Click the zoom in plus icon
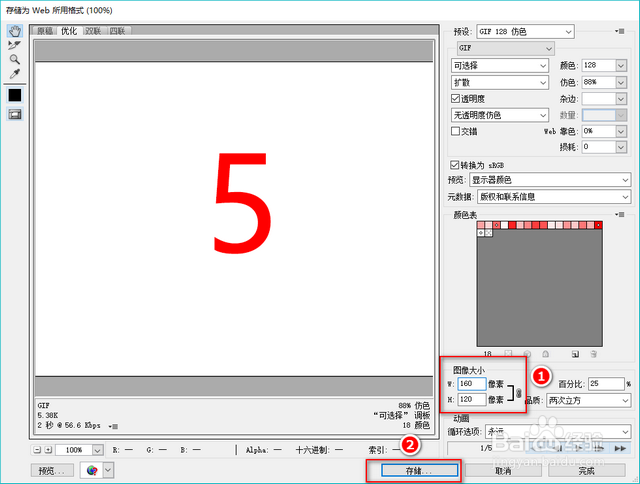 click(x=48, y=450)
